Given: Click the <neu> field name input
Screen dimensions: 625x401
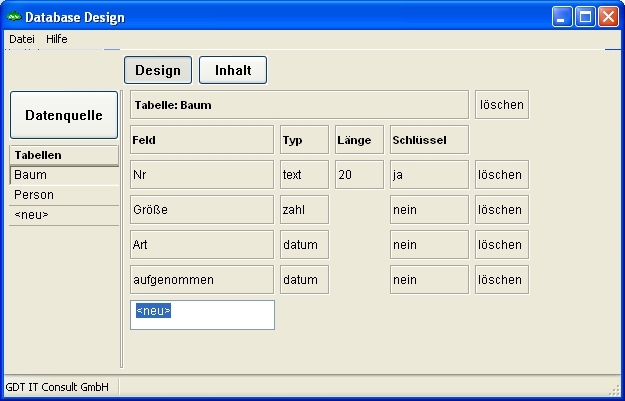Looking at the screenshot, I should [202, 314].
